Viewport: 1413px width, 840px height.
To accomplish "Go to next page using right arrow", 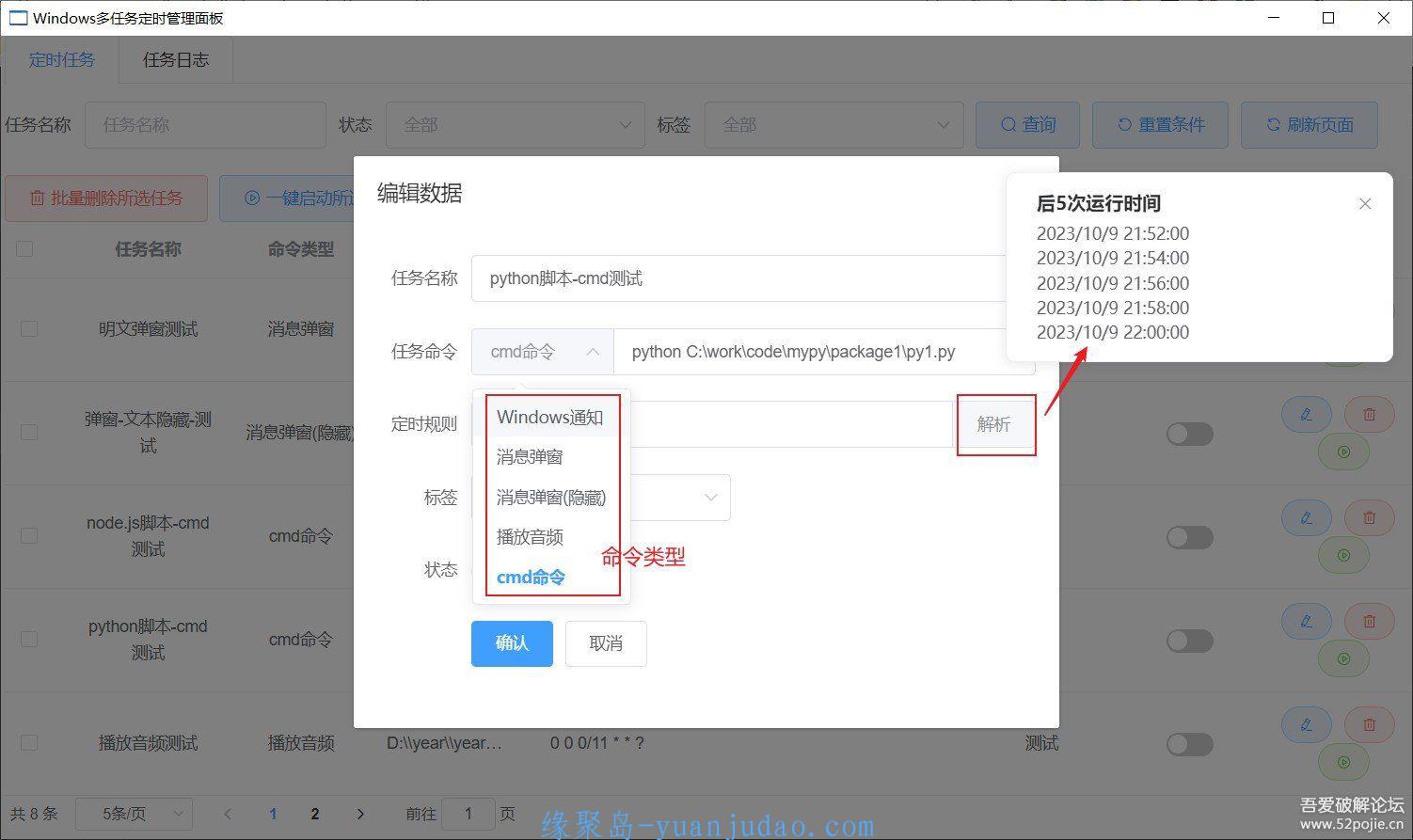I will (x=360, y=814).
